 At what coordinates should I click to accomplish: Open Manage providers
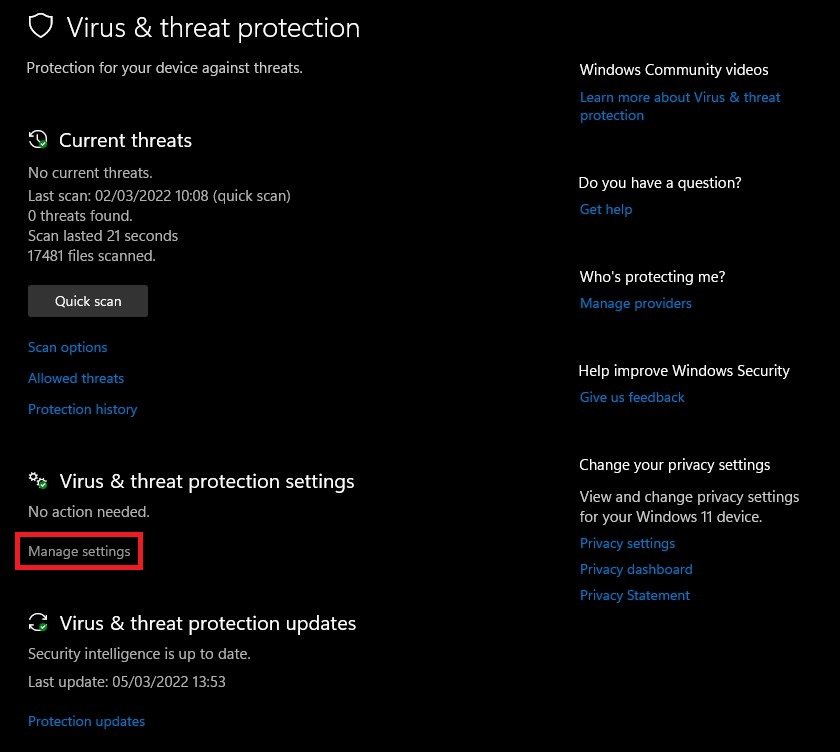[x=636, y=303]
